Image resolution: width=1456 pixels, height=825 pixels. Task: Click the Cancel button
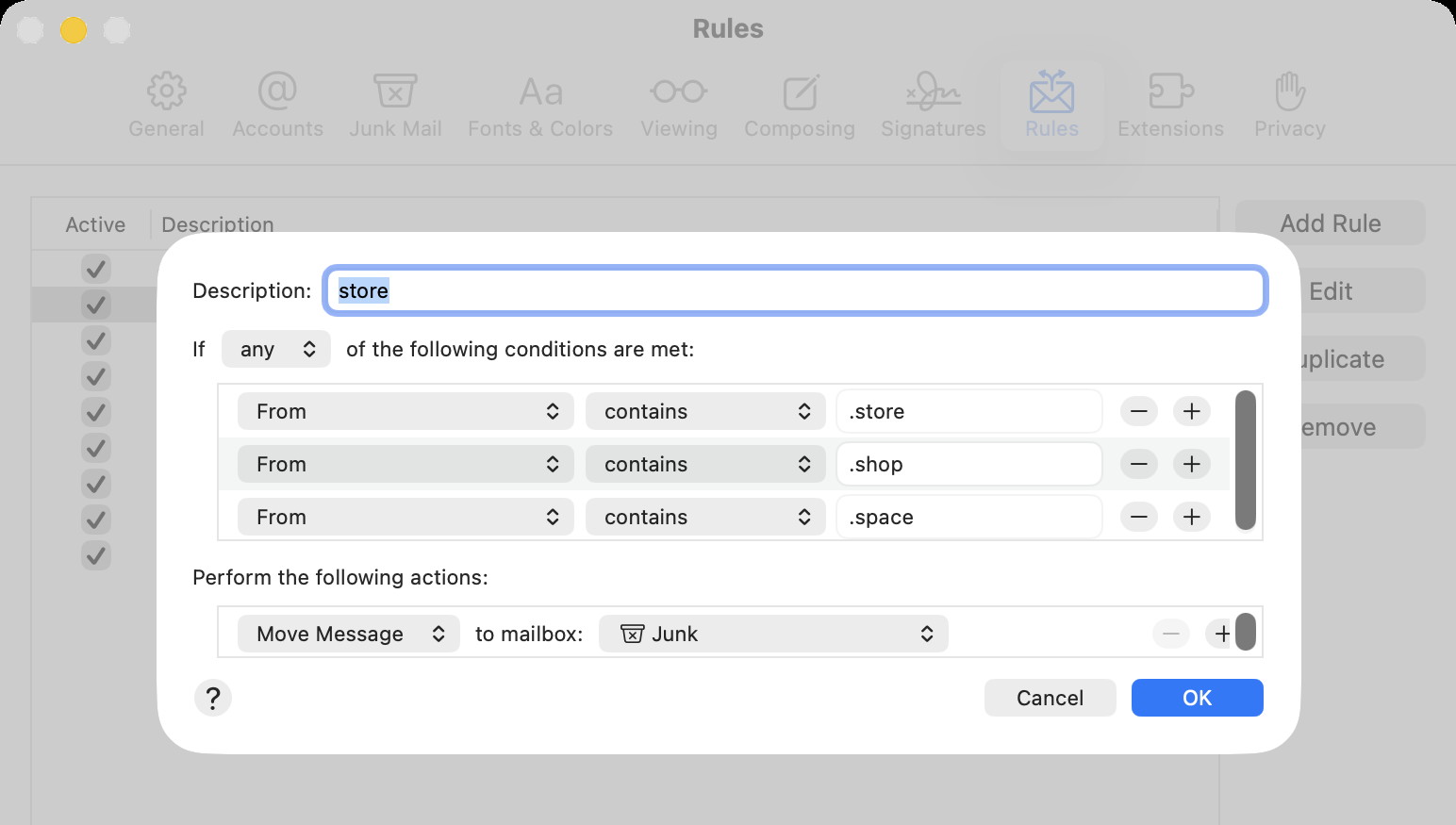click(1049, 698)
